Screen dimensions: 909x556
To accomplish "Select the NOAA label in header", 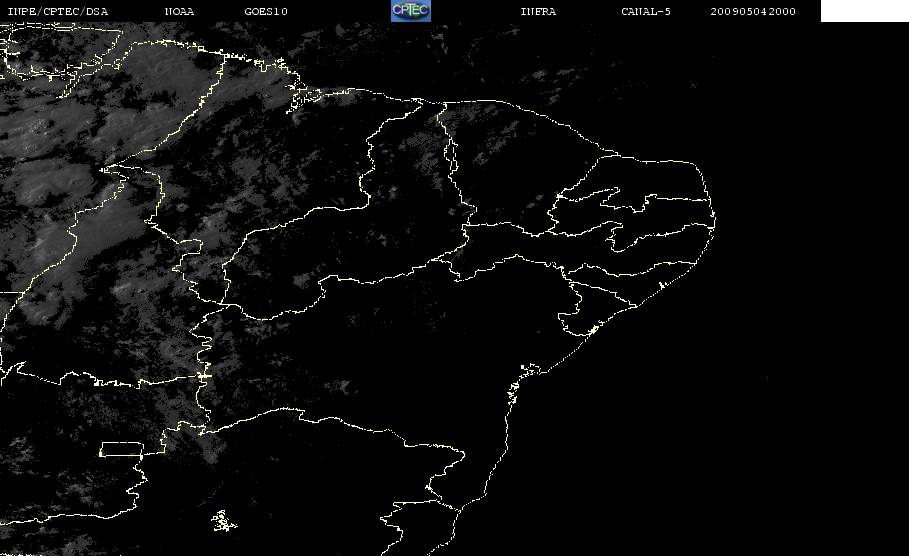I will 179,11.
